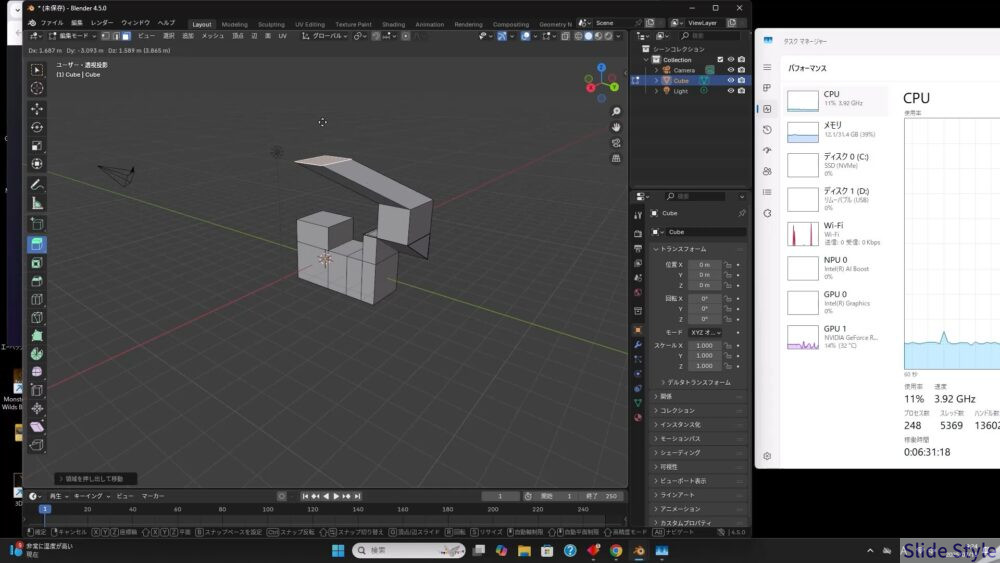Select the Knife tool
This screenshot has width=1000, height=563.
pyautogui.click(x=37, y=318)
